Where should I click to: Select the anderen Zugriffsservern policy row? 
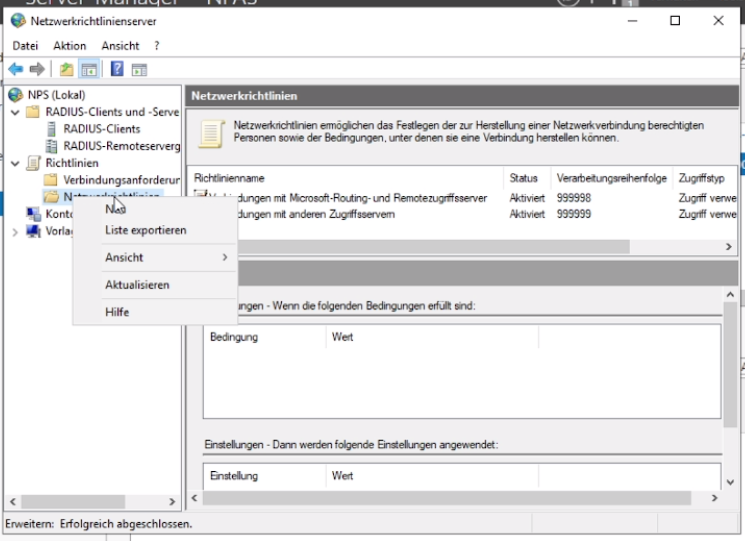[x=464, y=214]
